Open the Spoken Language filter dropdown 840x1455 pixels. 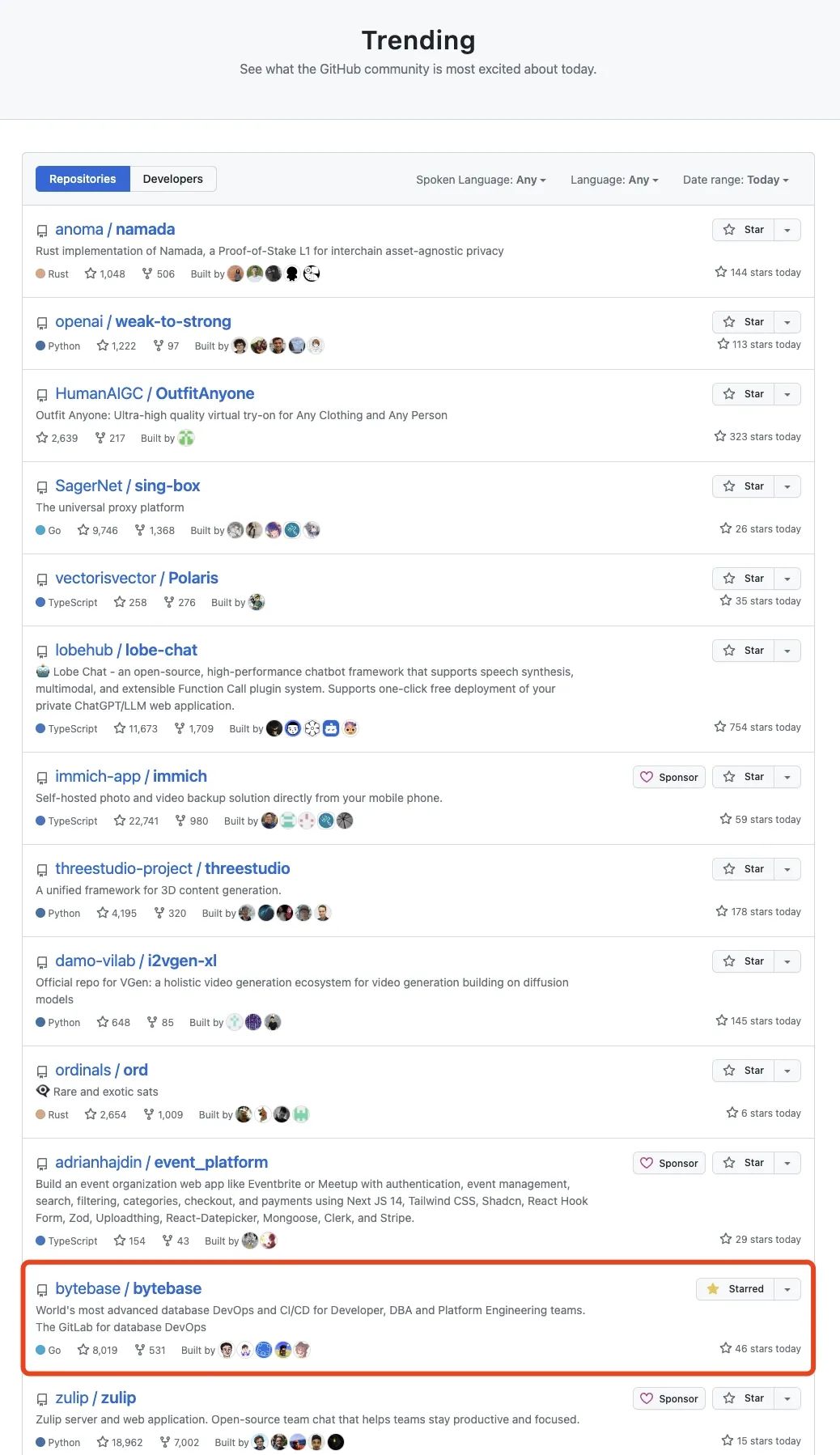pyautogui.click(x=481, y=180)
